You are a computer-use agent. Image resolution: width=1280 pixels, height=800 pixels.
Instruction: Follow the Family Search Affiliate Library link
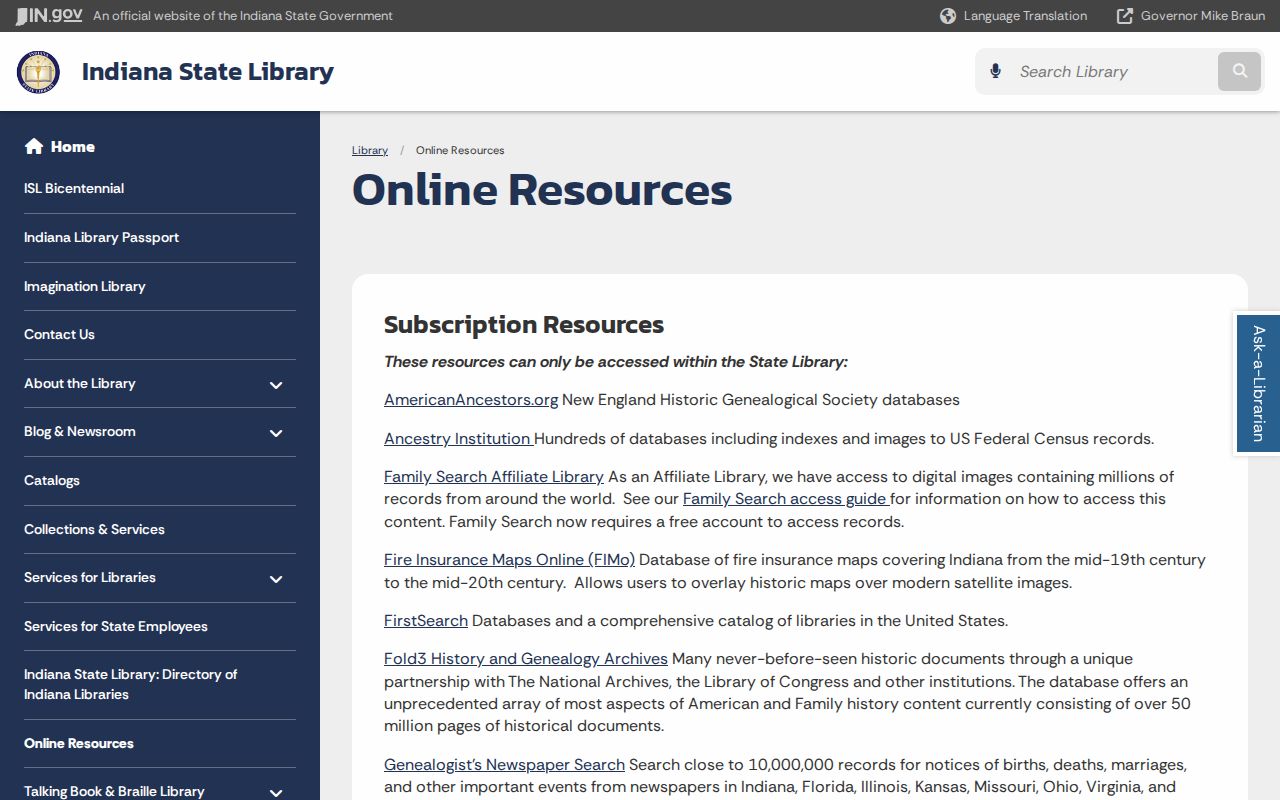click(494, 477)
